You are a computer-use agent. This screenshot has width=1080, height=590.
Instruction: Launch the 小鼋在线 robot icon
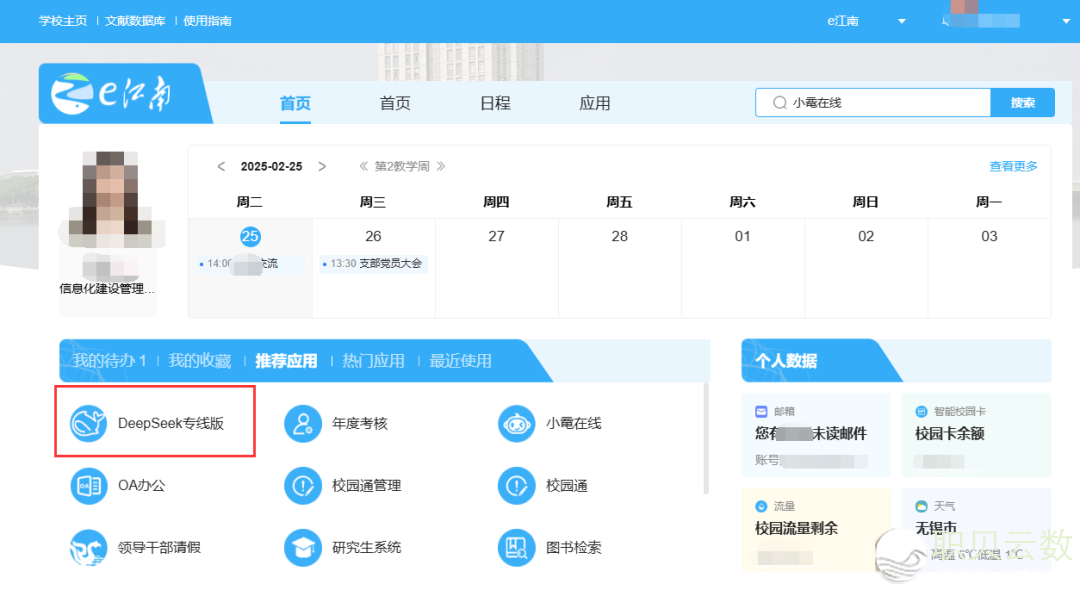pos(517,423)
